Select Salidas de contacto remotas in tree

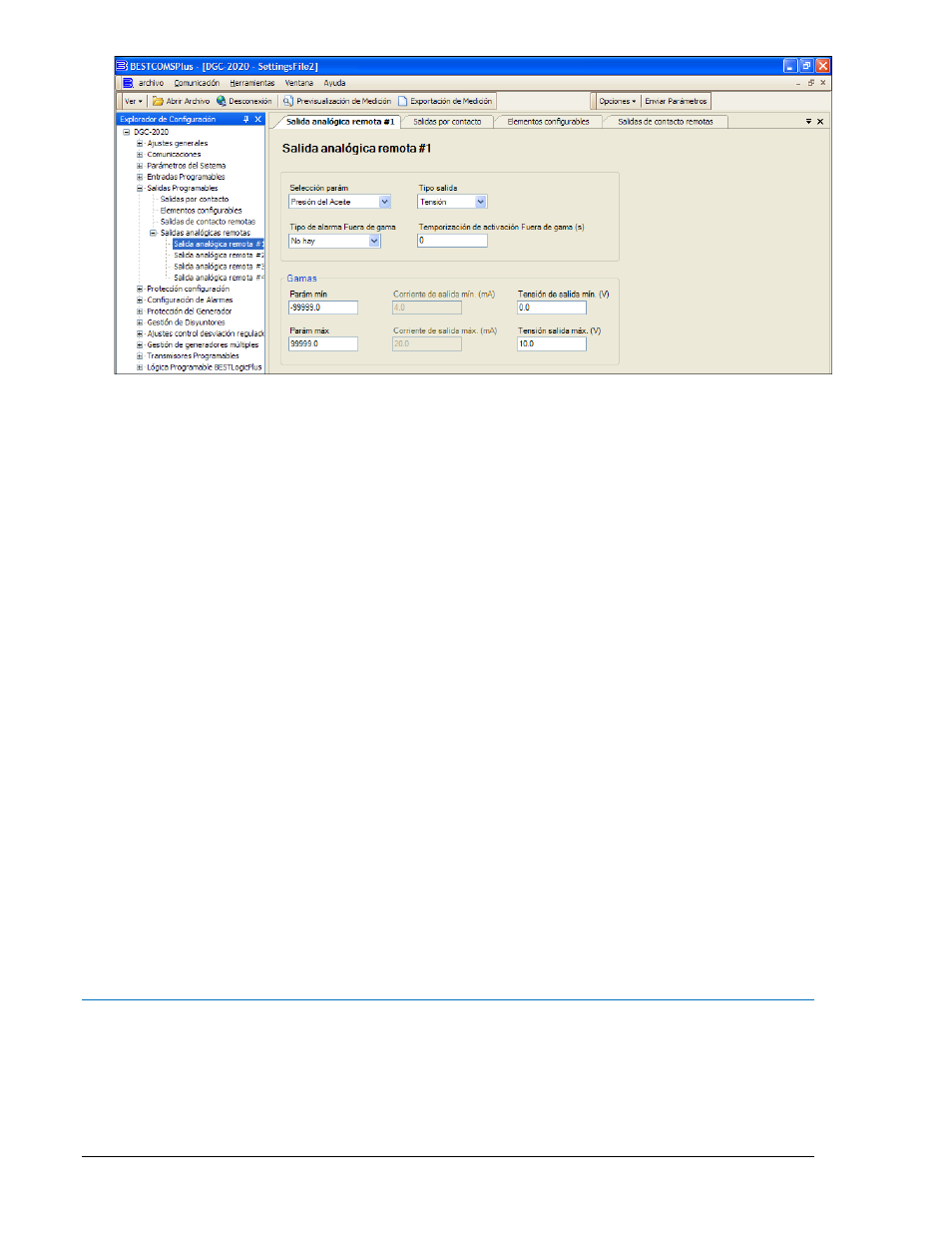208,222
